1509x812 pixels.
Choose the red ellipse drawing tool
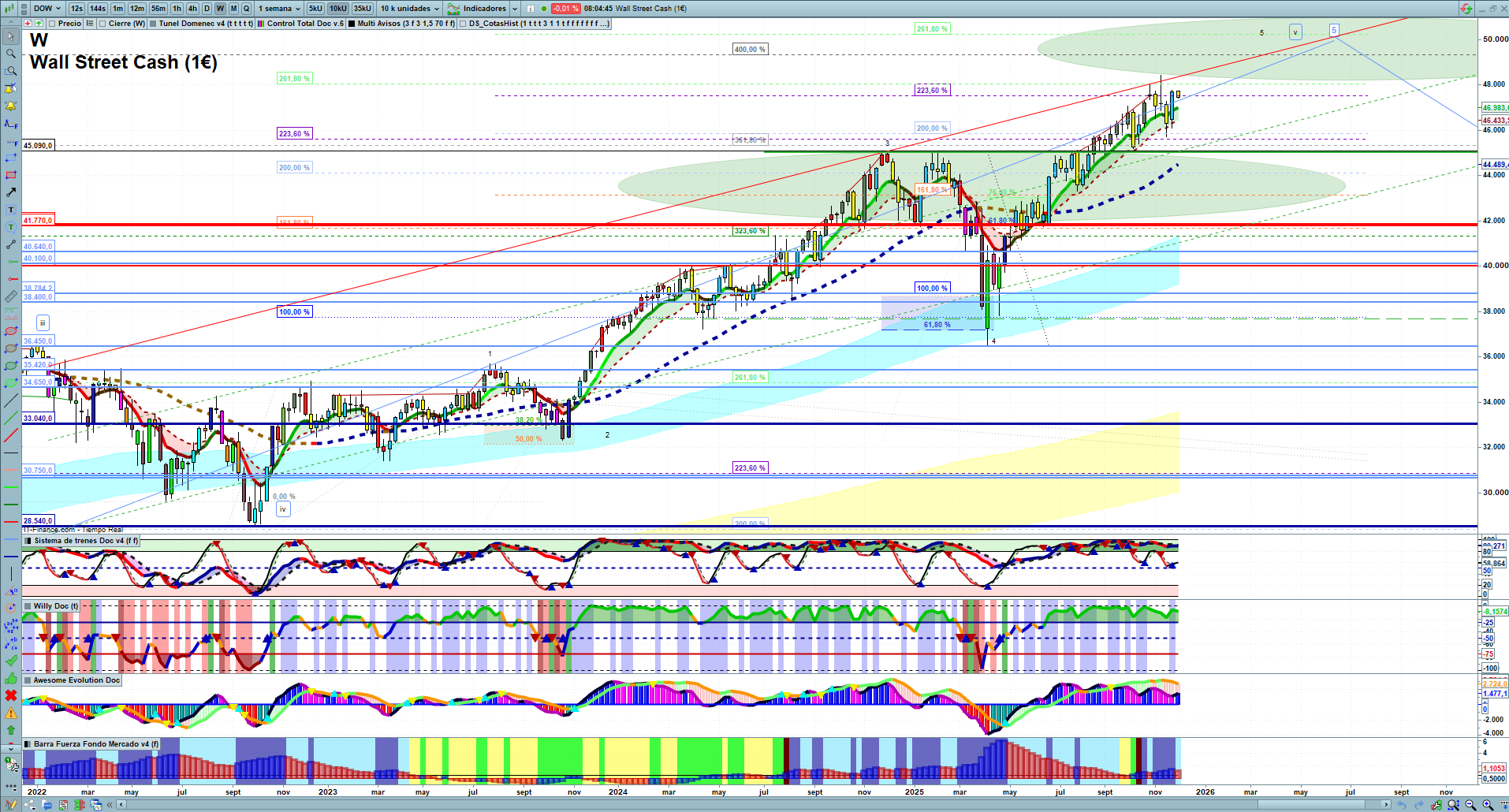[x=11, y=331]
